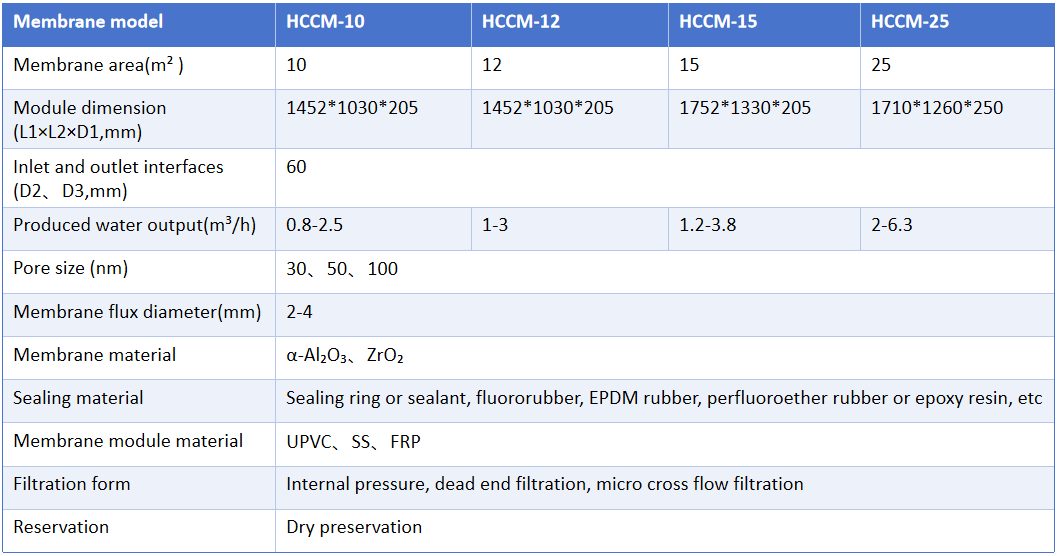Click the 'Filtration form' row label
Screen dimensions: 1058x556
pyautogui.click(x=72, y=484)
